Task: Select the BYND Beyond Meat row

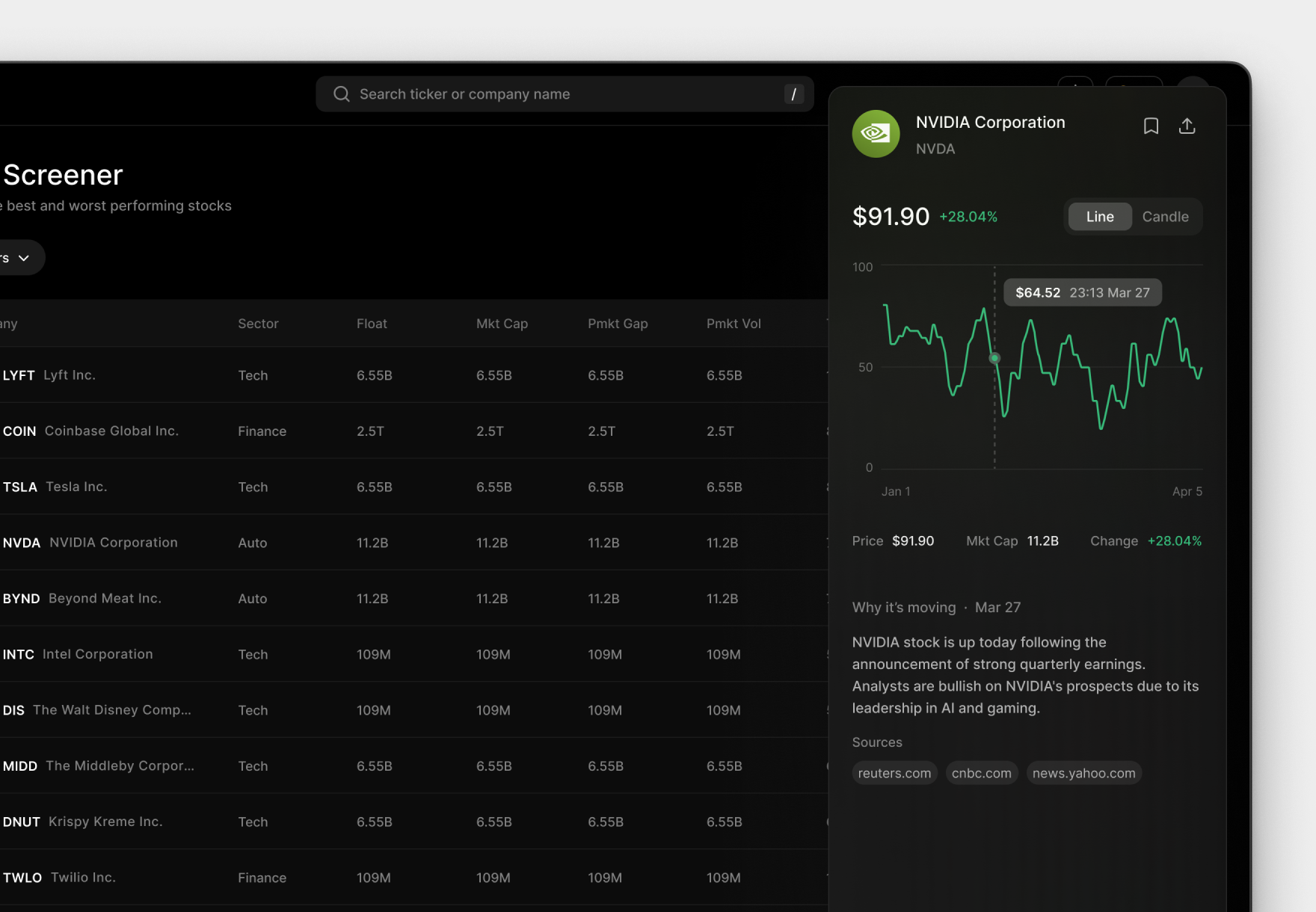Action: 413,598
